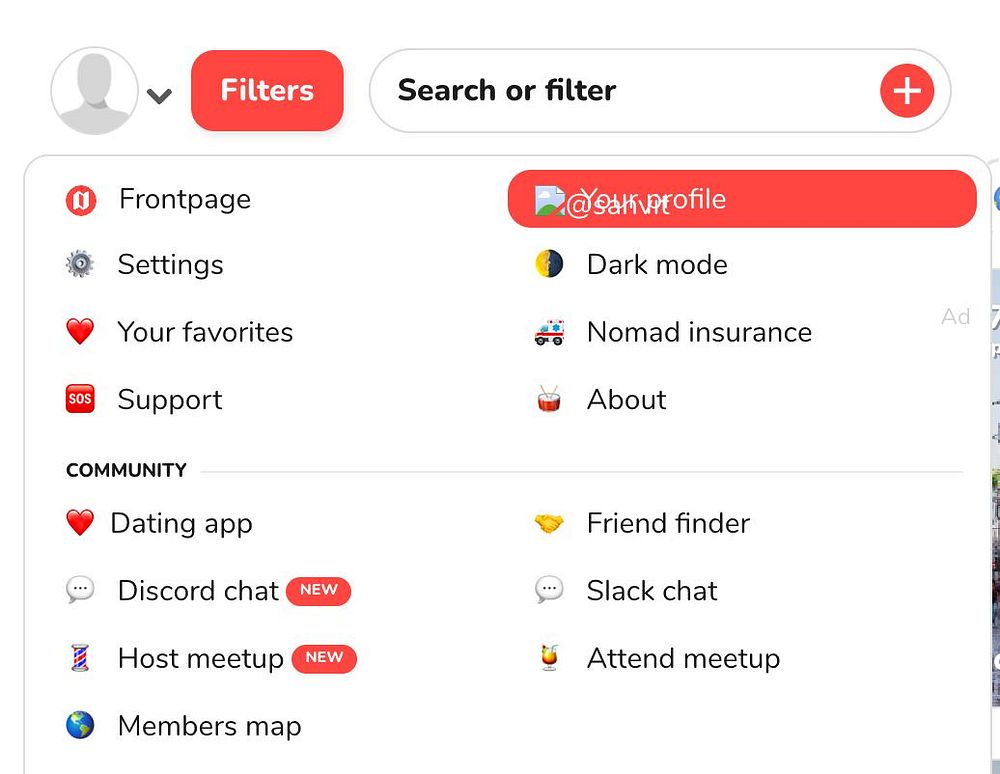Click the Settings gear icon

pos(80,265)
